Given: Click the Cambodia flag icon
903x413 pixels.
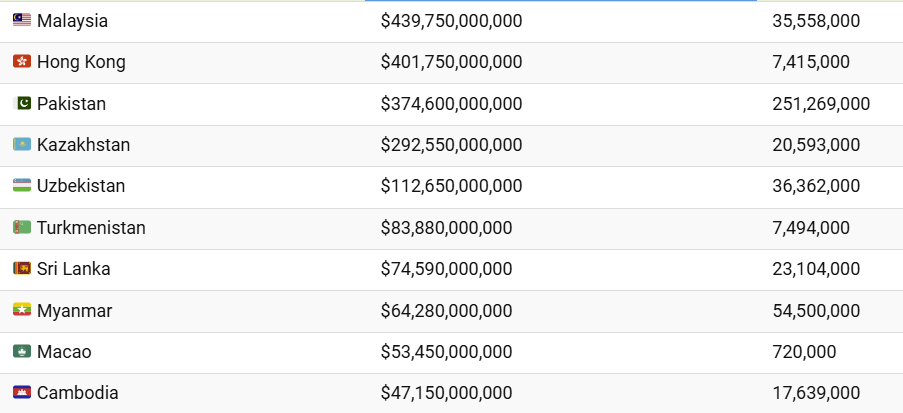Looking at the screenshot, I should pyautogui.click(x=22, y=393).
